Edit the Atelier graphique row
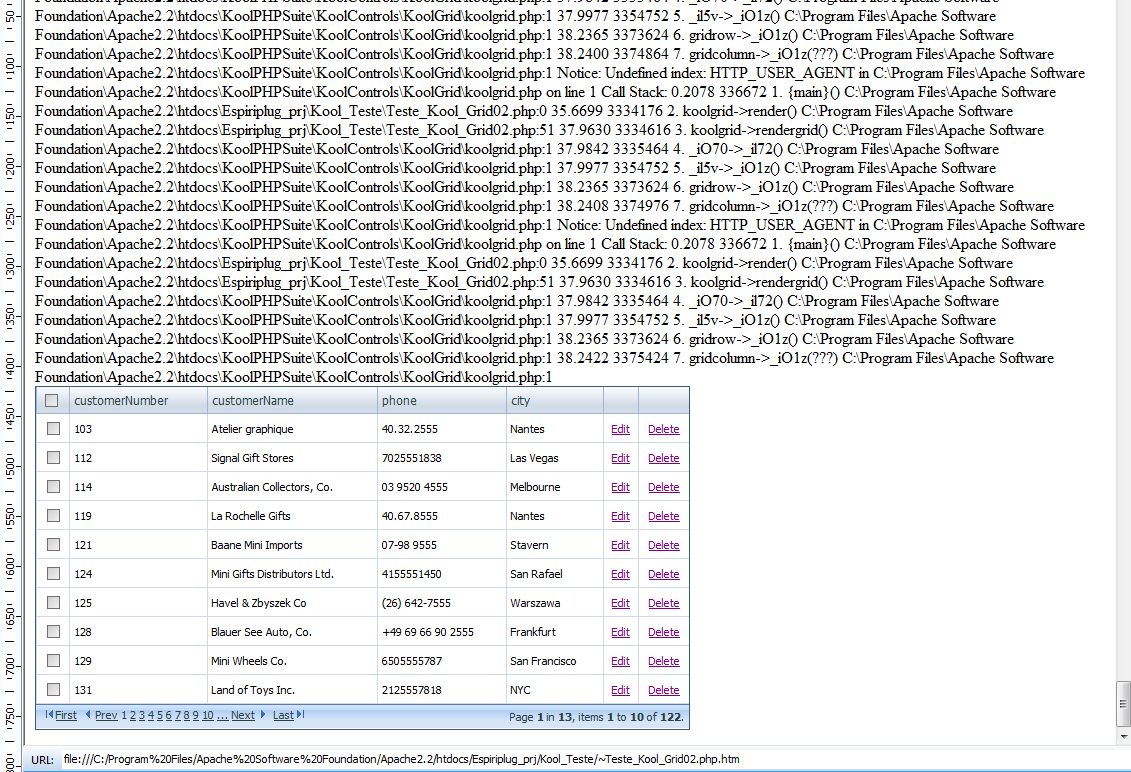 [x=620, y=429]
